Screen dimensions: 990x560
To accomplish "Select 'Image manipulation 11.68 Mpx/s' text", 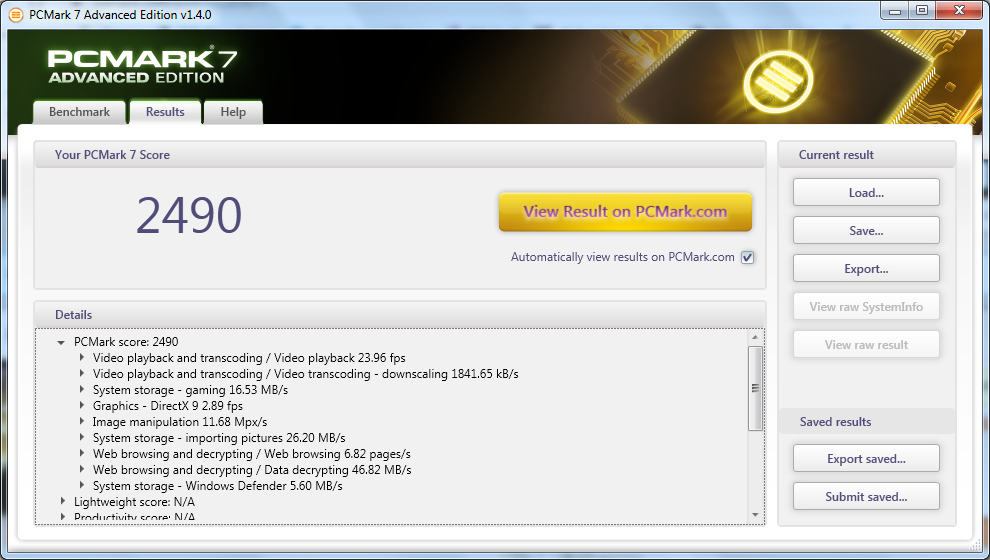I will [180, 422].
